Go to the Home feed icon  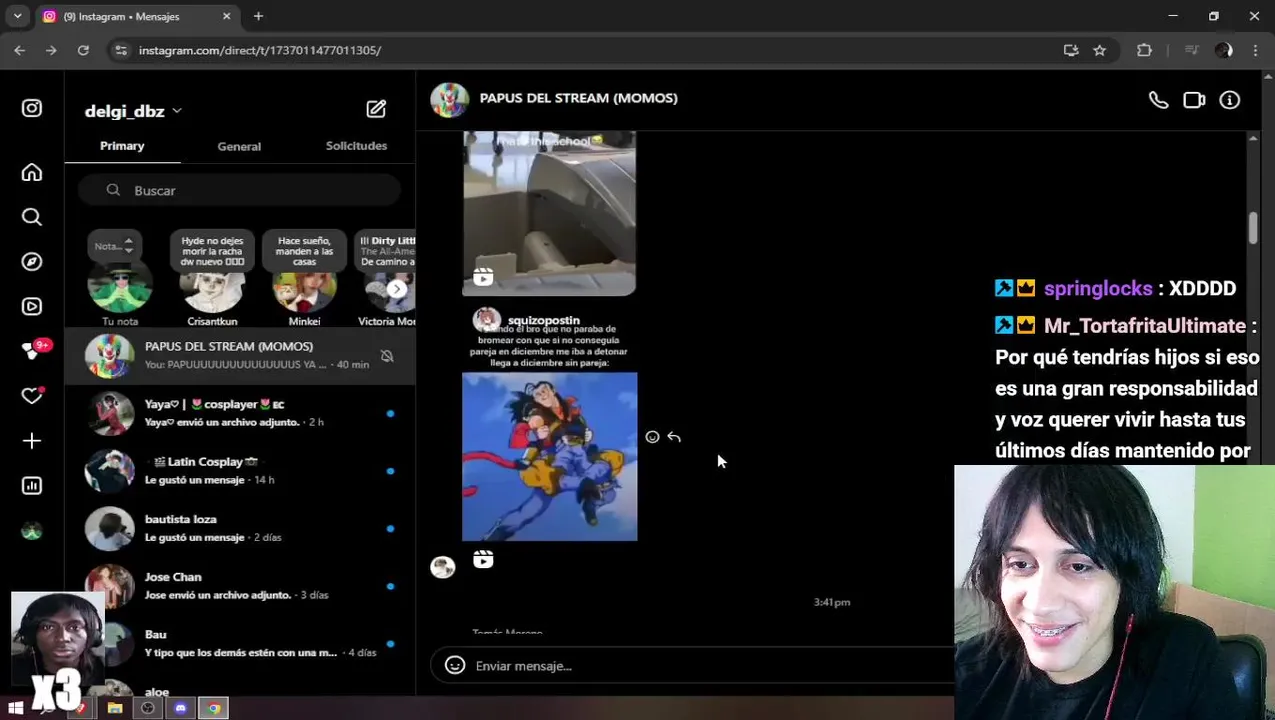tap(32, 173)
